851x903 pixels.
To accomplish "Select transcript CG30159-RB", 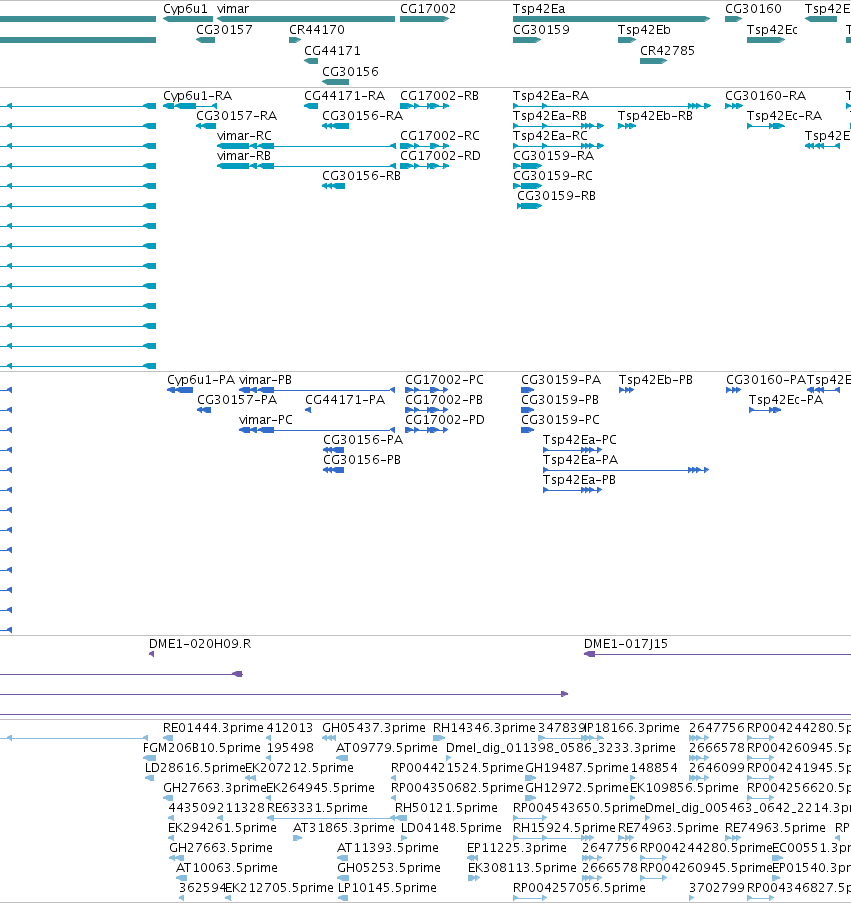I will pos(556,196).
